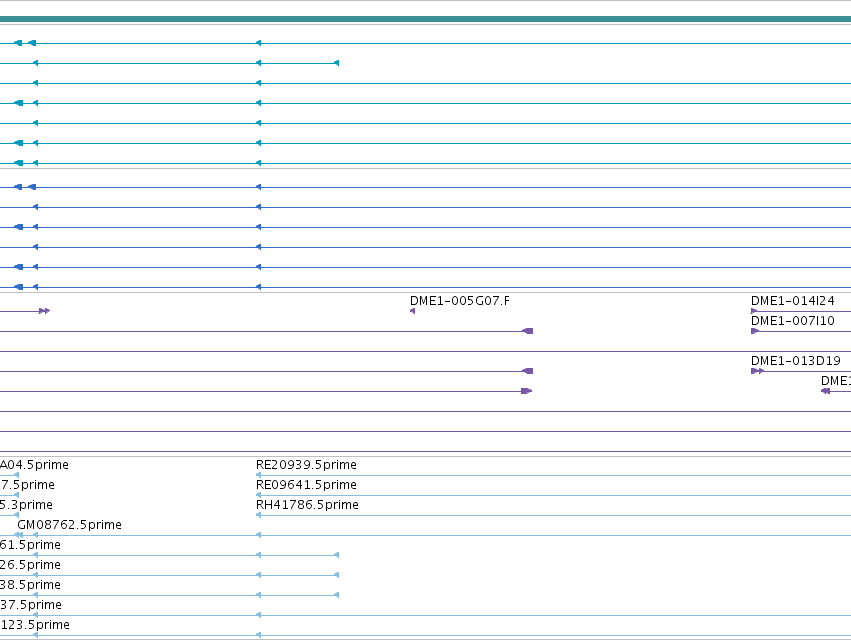Screen dimensions: 851x640
Task: Select the arrowhead starting the RH41786.5prime feature
Action: pos(258,515)
